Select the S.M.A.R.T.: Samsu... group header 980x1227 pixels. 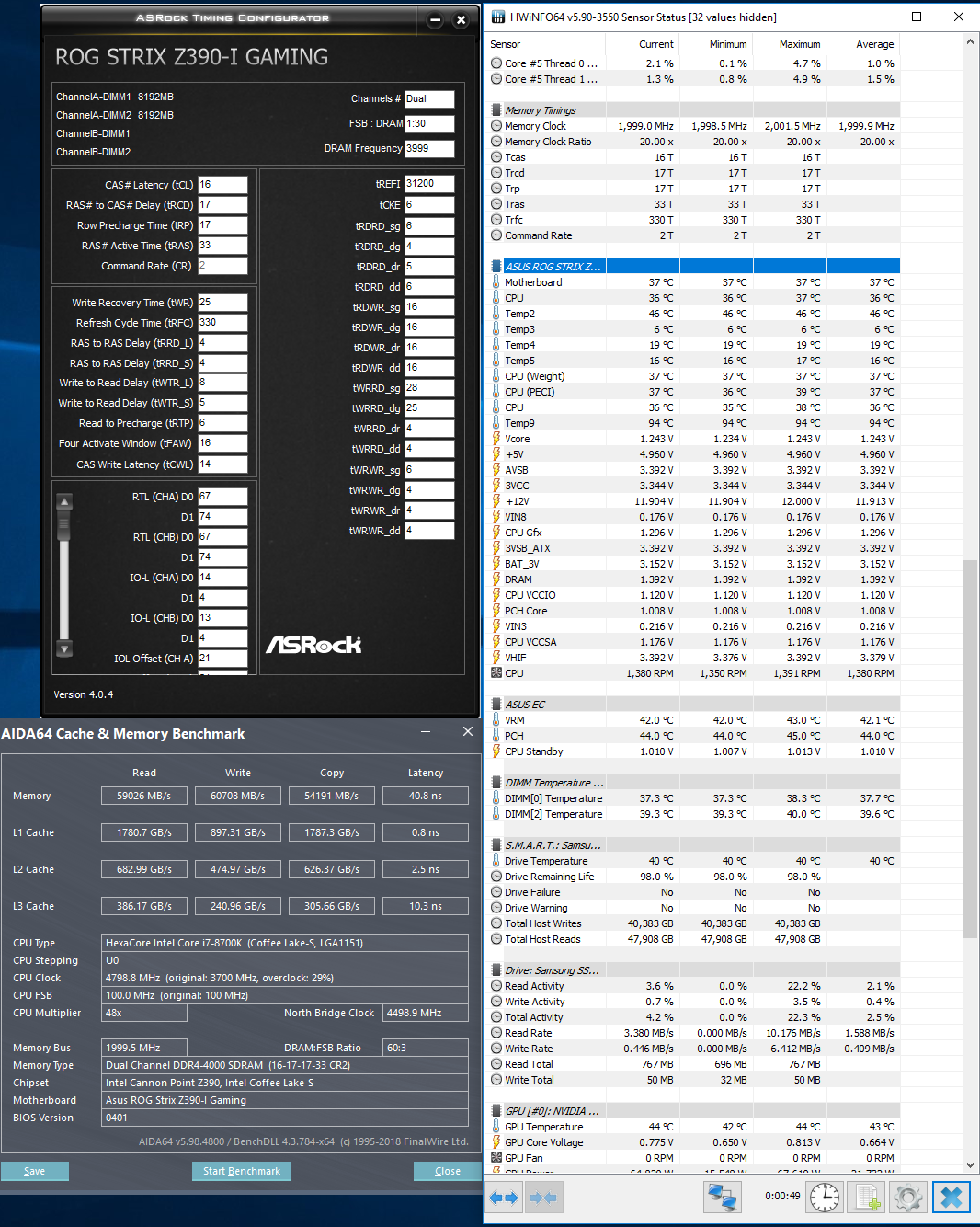point(694,845)
